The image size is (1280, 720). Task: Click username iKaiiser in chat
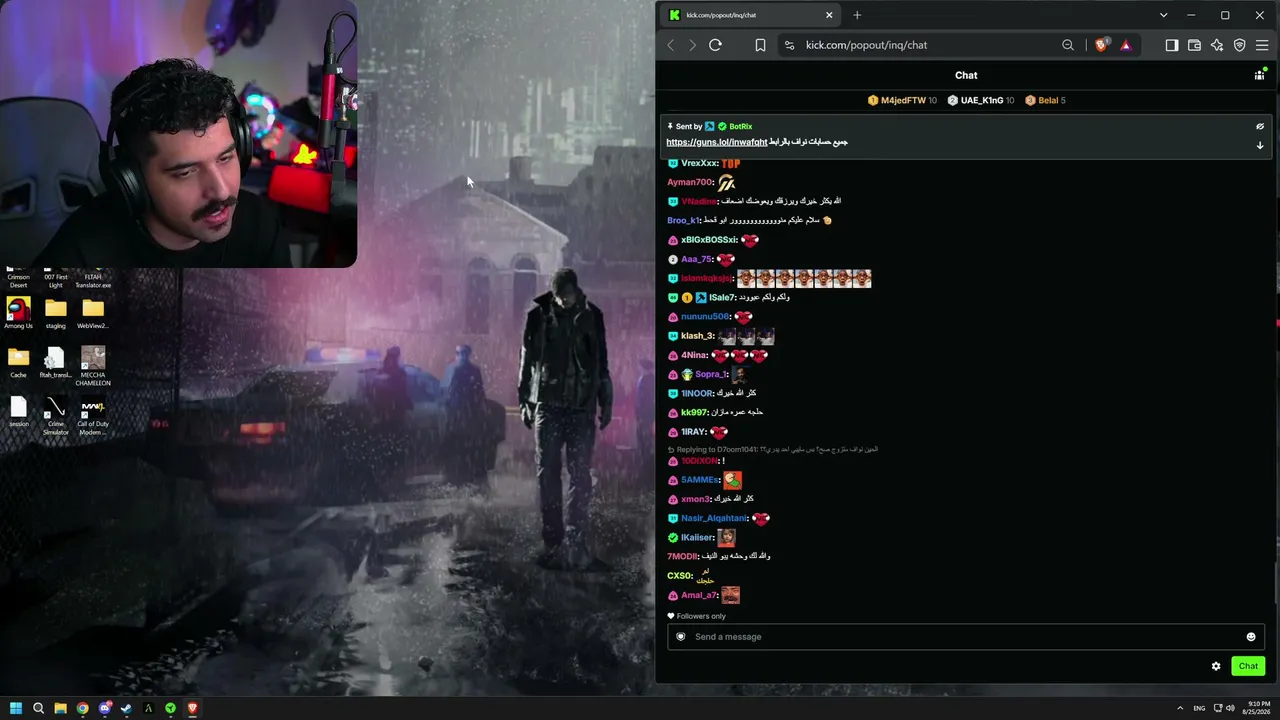pyautogui.click(x=697, y=538)
